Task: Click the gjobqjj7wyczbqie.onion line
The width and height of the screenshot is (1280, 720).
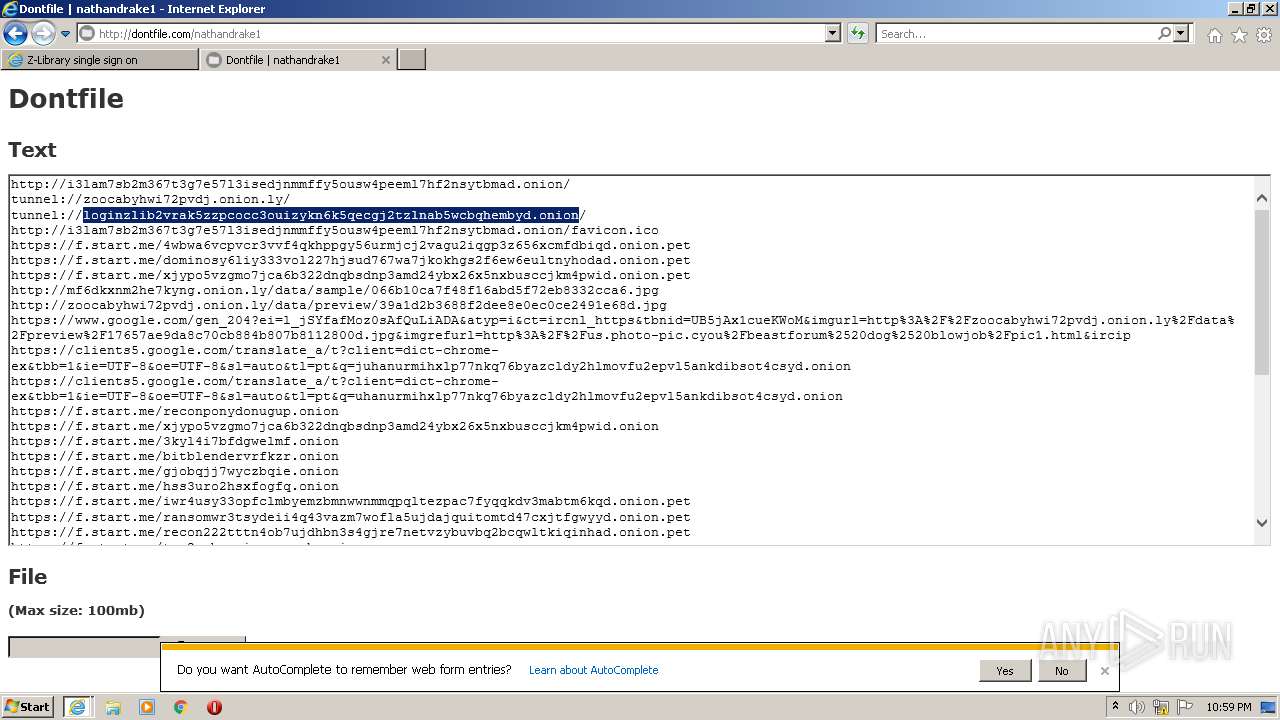Action: [175, 471]
